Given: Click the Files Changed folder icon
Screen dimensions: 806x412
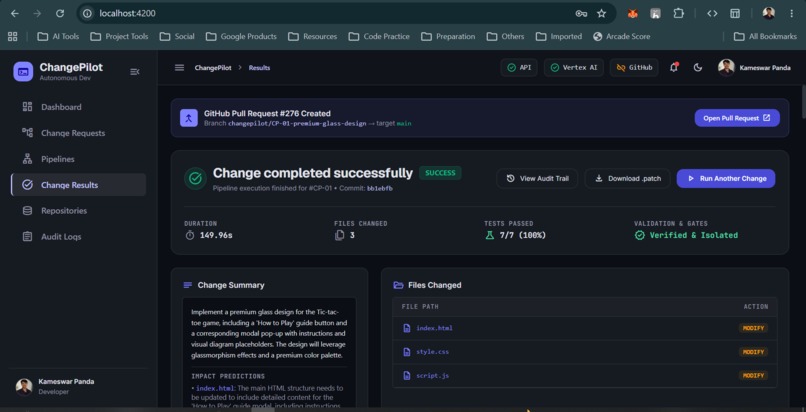Looking at the screenshot, I should tap(398, 285).
